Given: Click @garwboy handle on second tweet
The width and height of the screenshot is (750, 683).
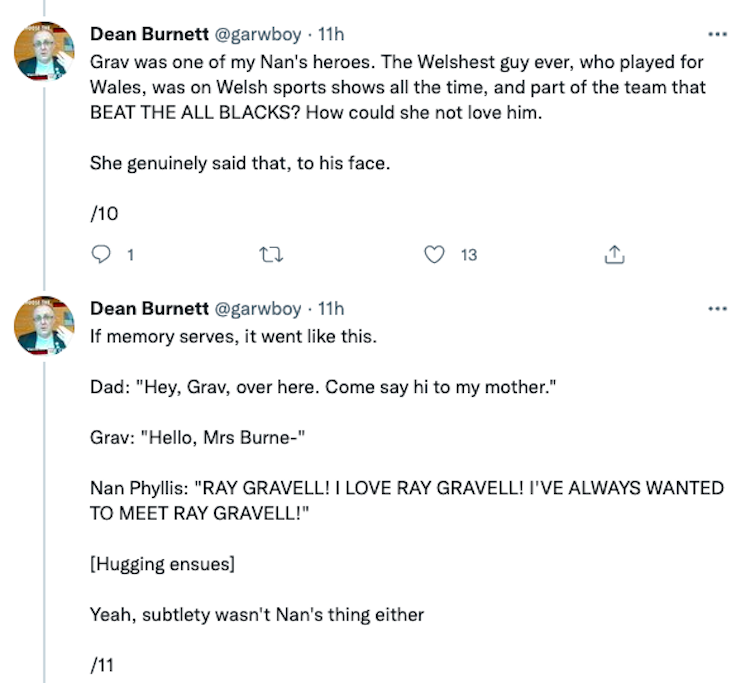Looking at the screenshot, I should click(258, 309).
